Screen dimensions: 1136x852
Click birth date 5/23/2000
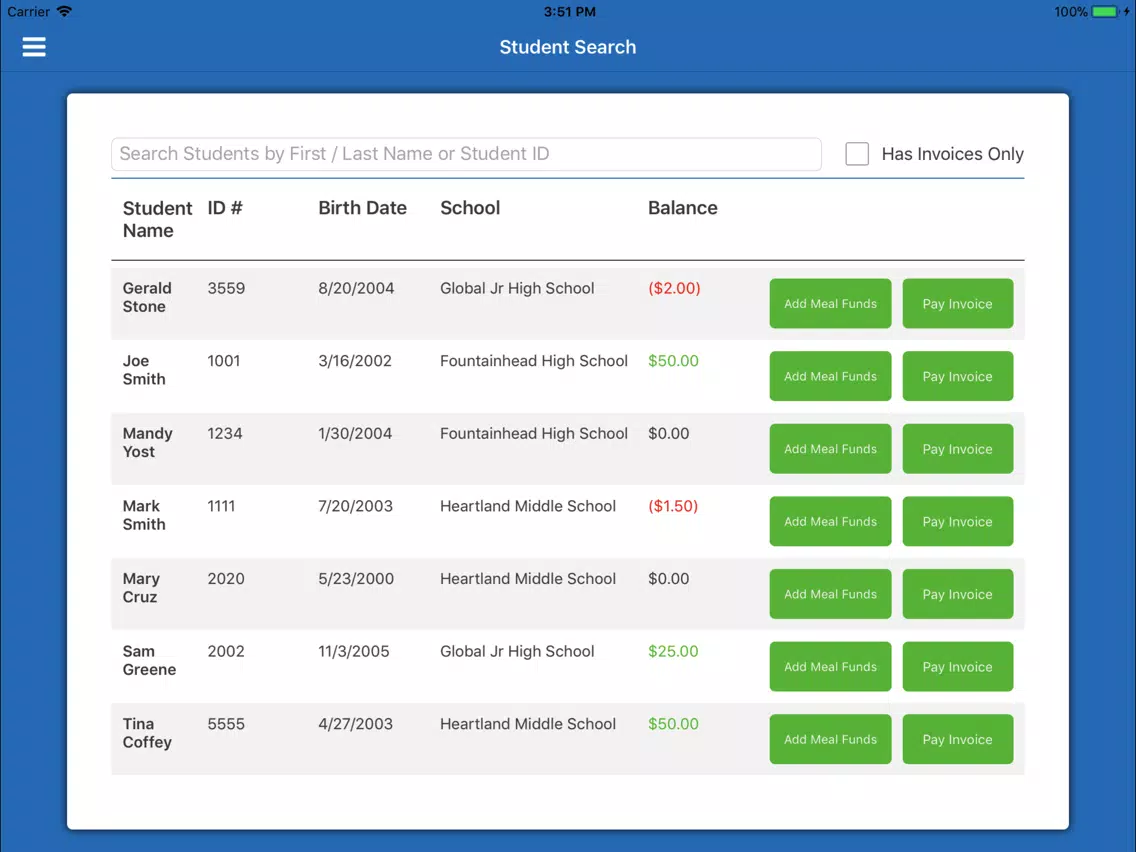(x=356, y=578)
